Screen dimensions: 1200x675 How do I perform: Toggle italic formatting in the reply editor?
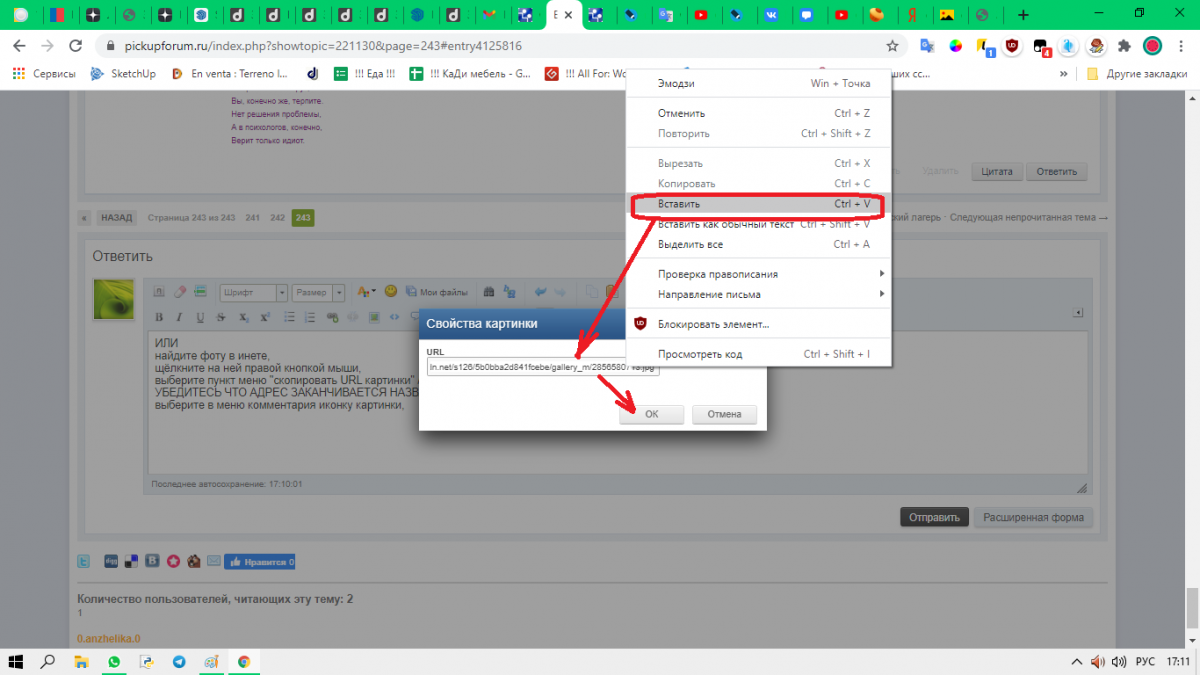click(179, 318)
